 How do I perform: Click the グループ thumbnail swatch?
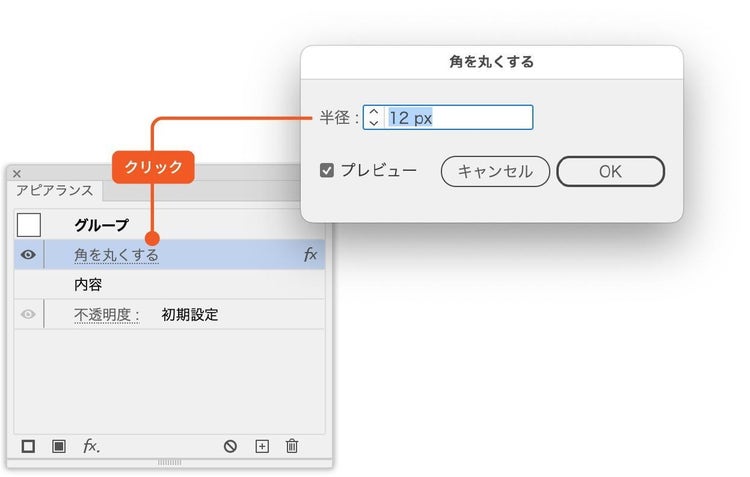point(29,225)
